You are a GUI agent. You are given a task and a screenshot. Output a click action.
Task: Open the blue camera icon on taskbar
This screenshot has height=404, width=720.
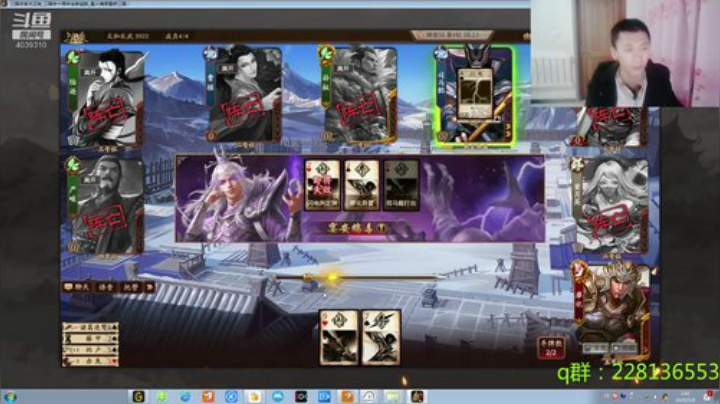324,397
